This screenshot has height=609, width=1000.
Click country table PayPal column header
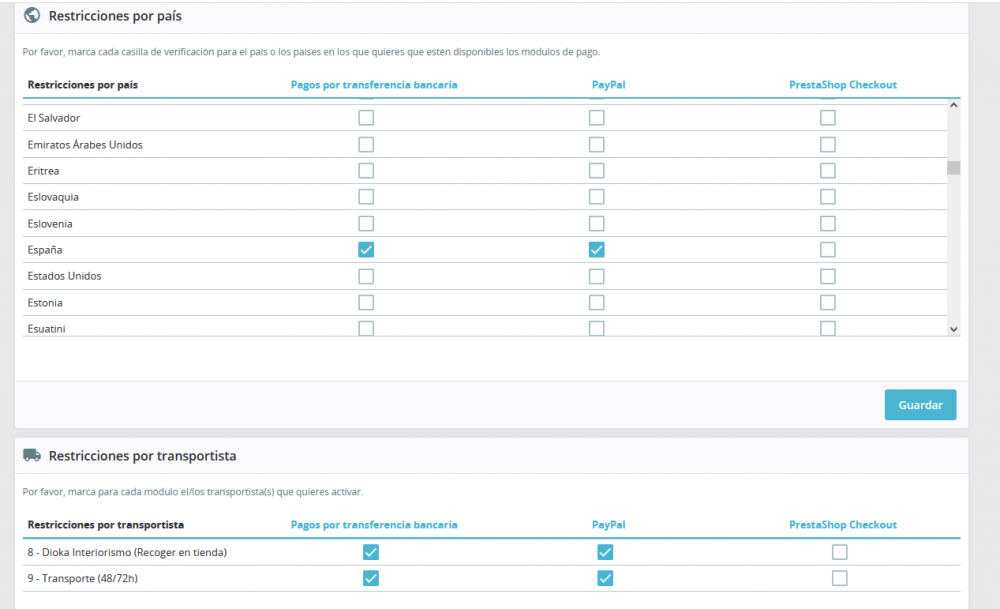pyautogui.click(x=608, y=85)
